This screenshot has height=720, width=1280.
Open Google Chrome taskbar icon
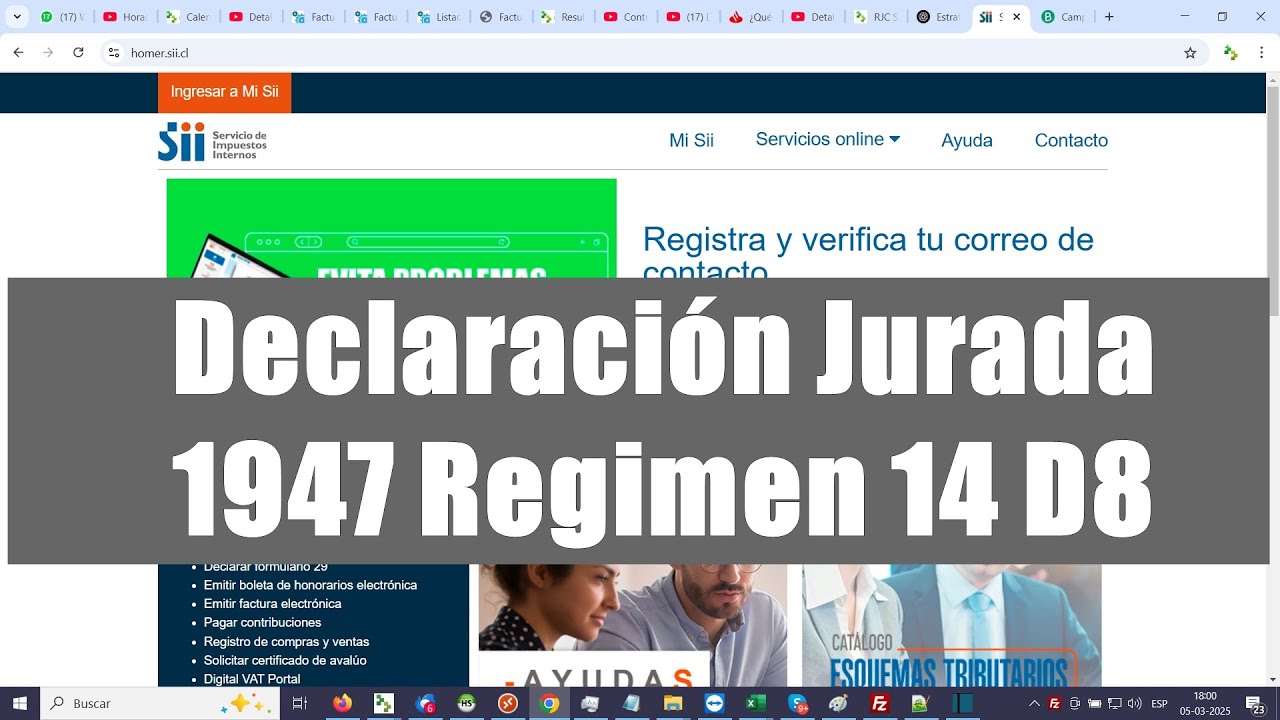(549, 704)
